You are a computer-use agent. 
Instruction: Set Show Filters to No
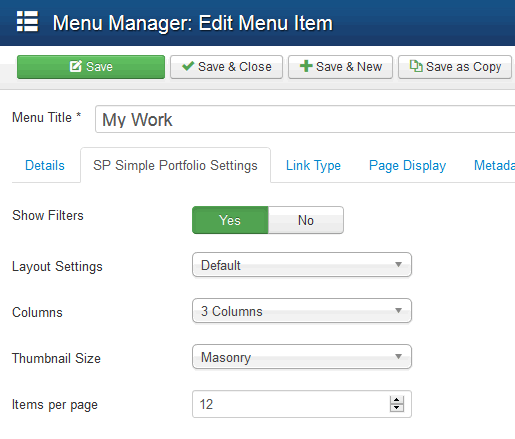pos(306,220)
